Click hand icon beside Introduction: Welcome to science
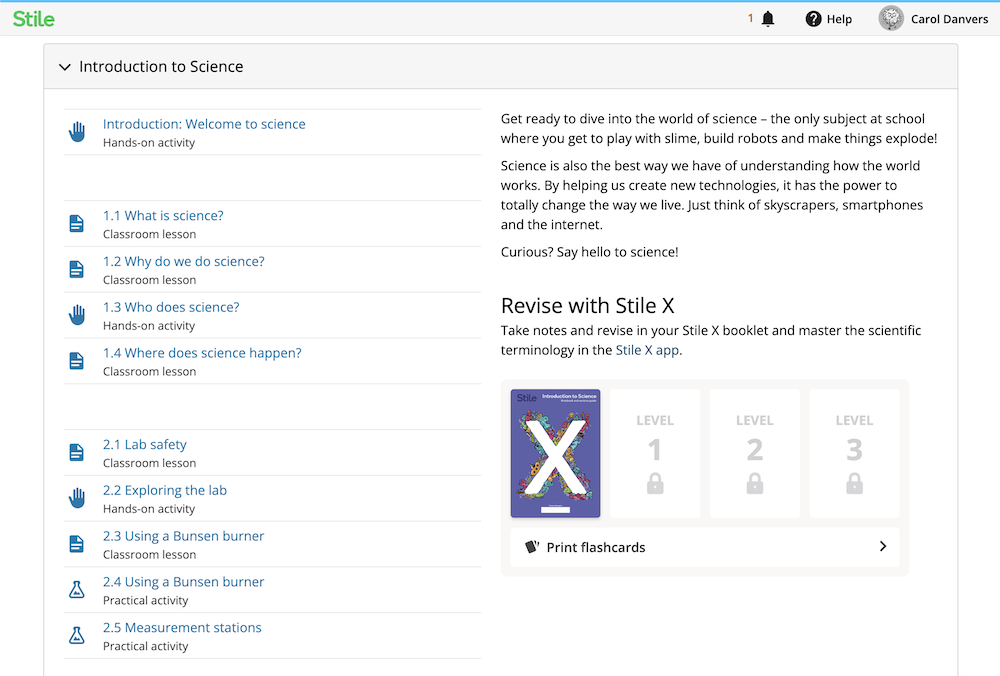This screenshot has height=676, width=1000. coord(77,132)
